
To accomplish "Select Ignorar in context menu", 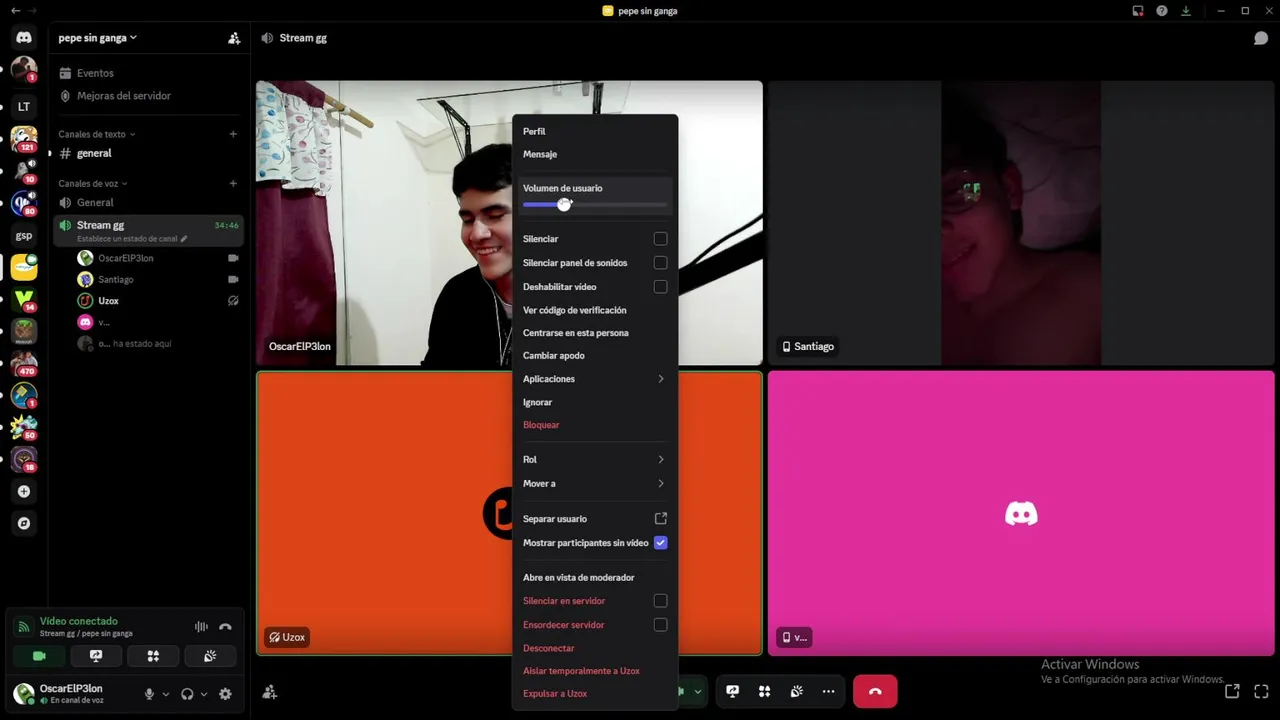I will point(594,402).
